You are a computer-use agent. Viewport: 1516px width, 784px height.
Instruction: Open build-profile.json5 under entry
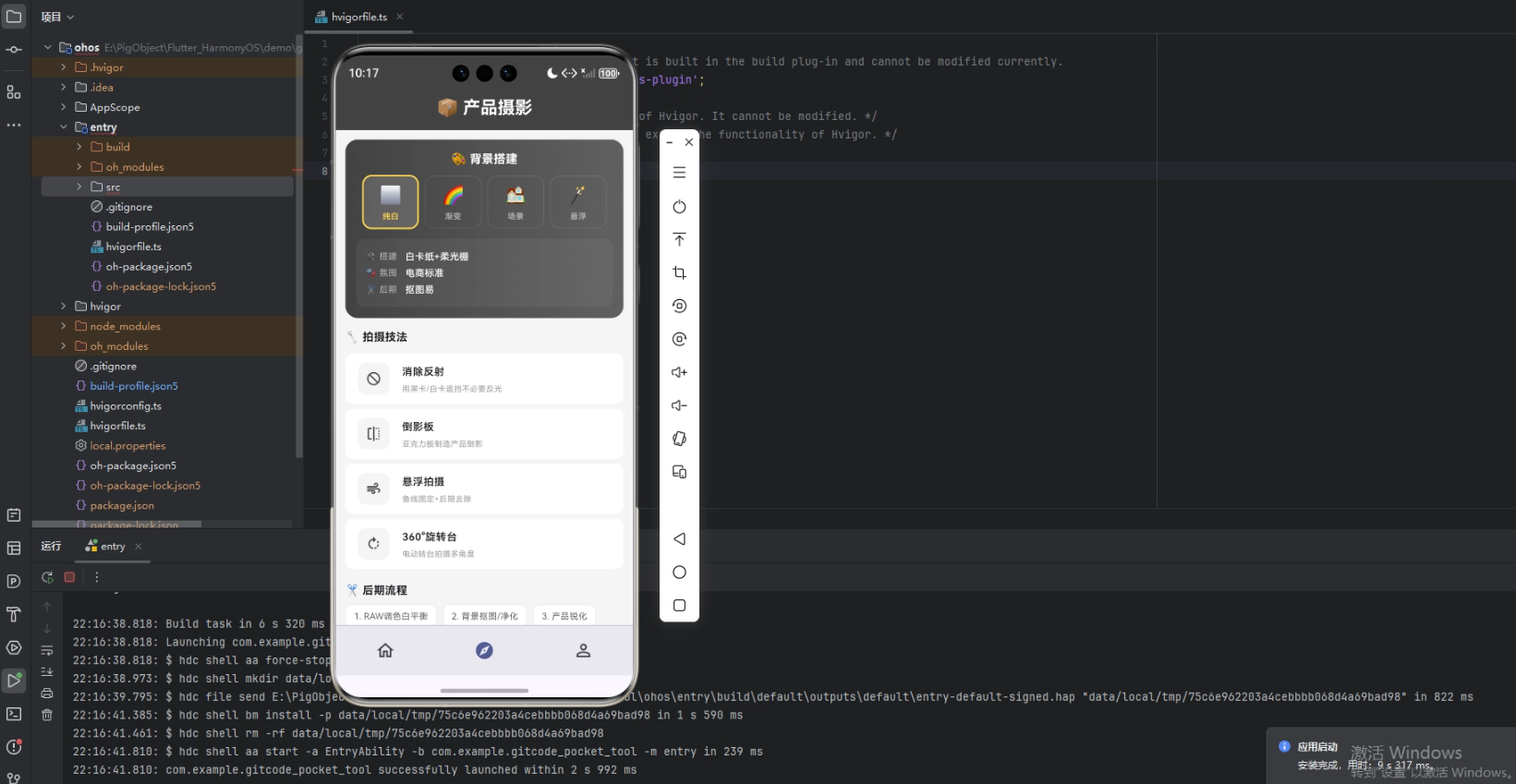[x=150, y=227]
